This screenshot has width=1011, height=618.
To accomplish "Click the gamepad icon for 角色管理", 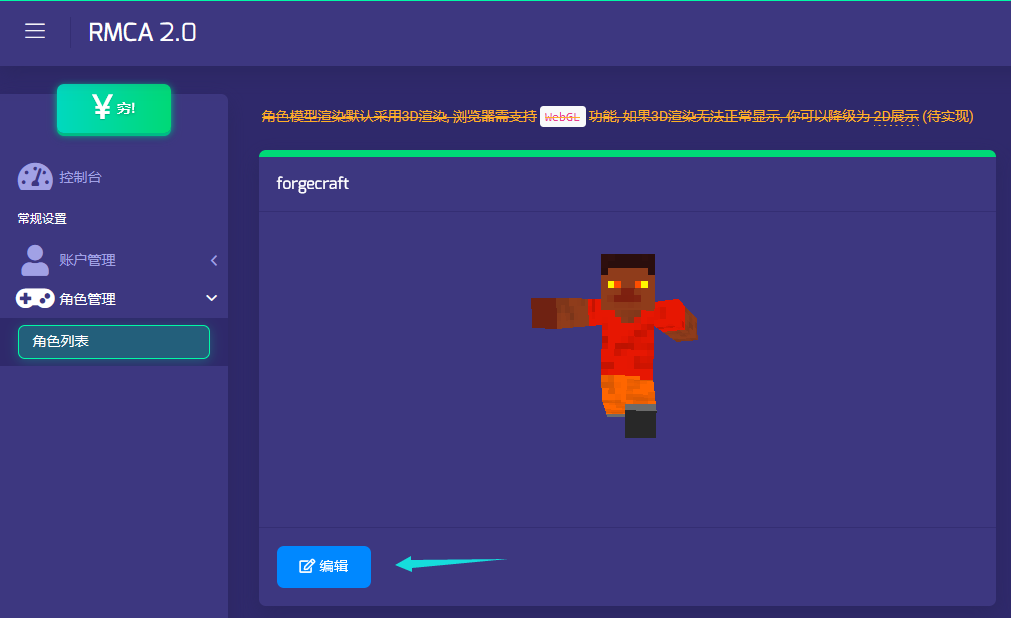I will (x=35, y=298).
